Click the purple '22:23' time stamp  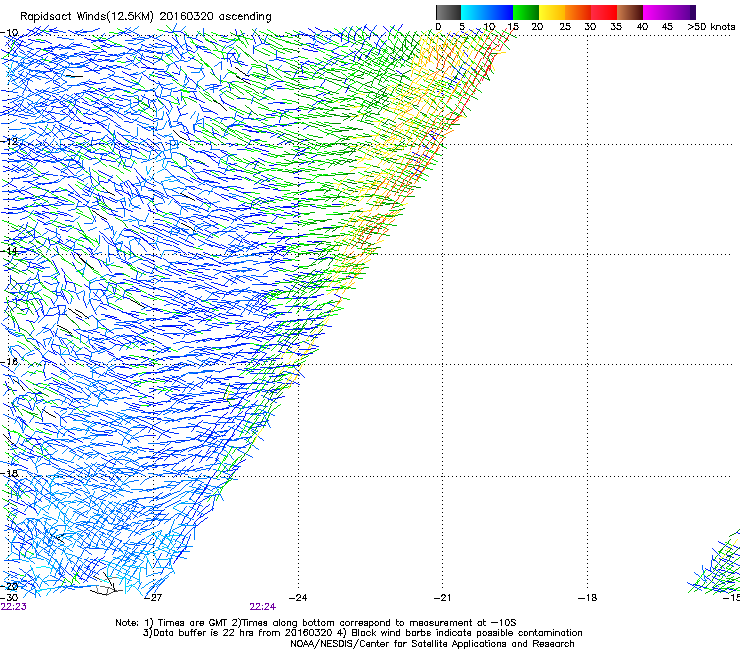tap(14, 607)
